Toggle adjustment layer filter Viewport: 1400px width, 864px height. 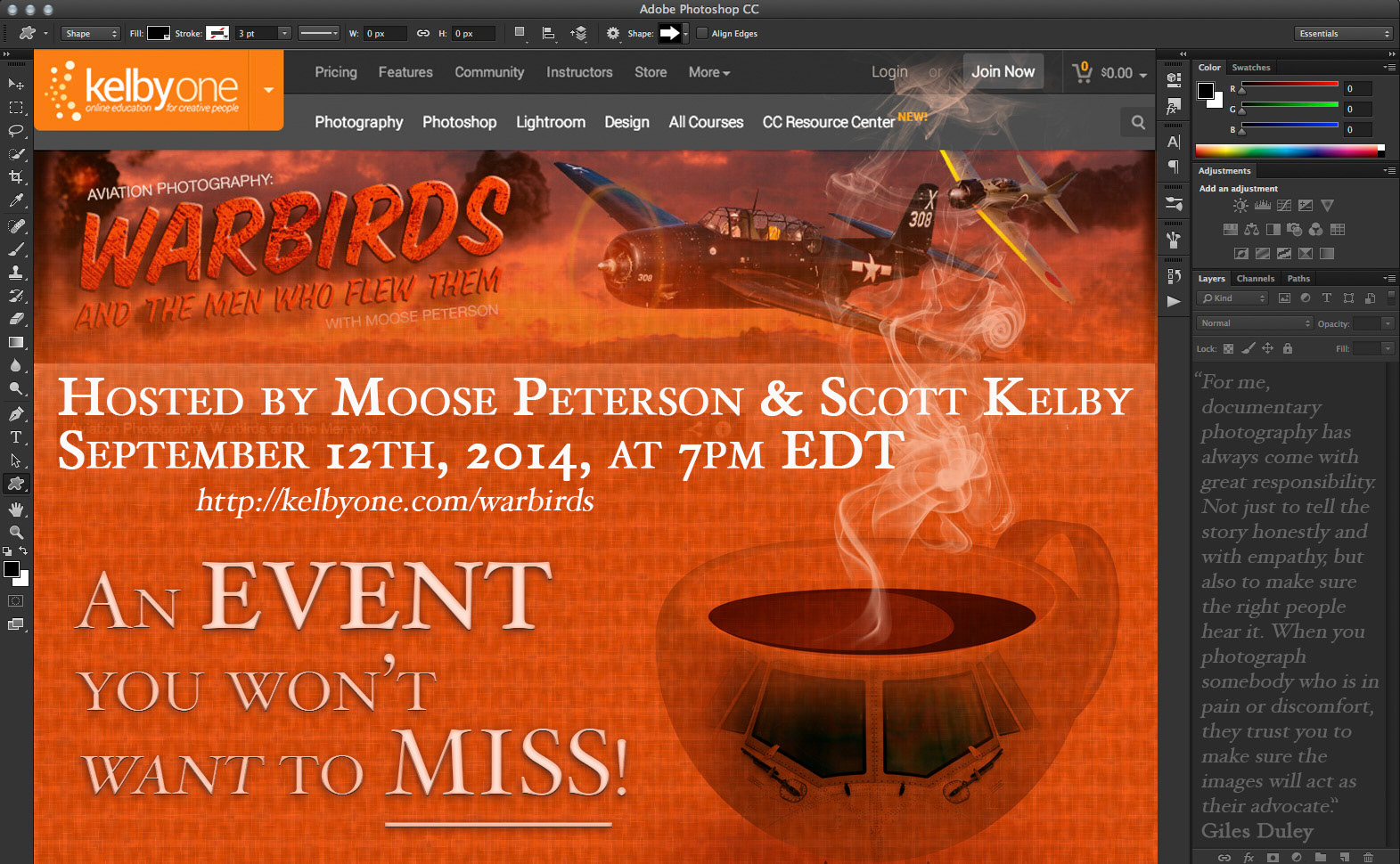(x=1306, y=298)
